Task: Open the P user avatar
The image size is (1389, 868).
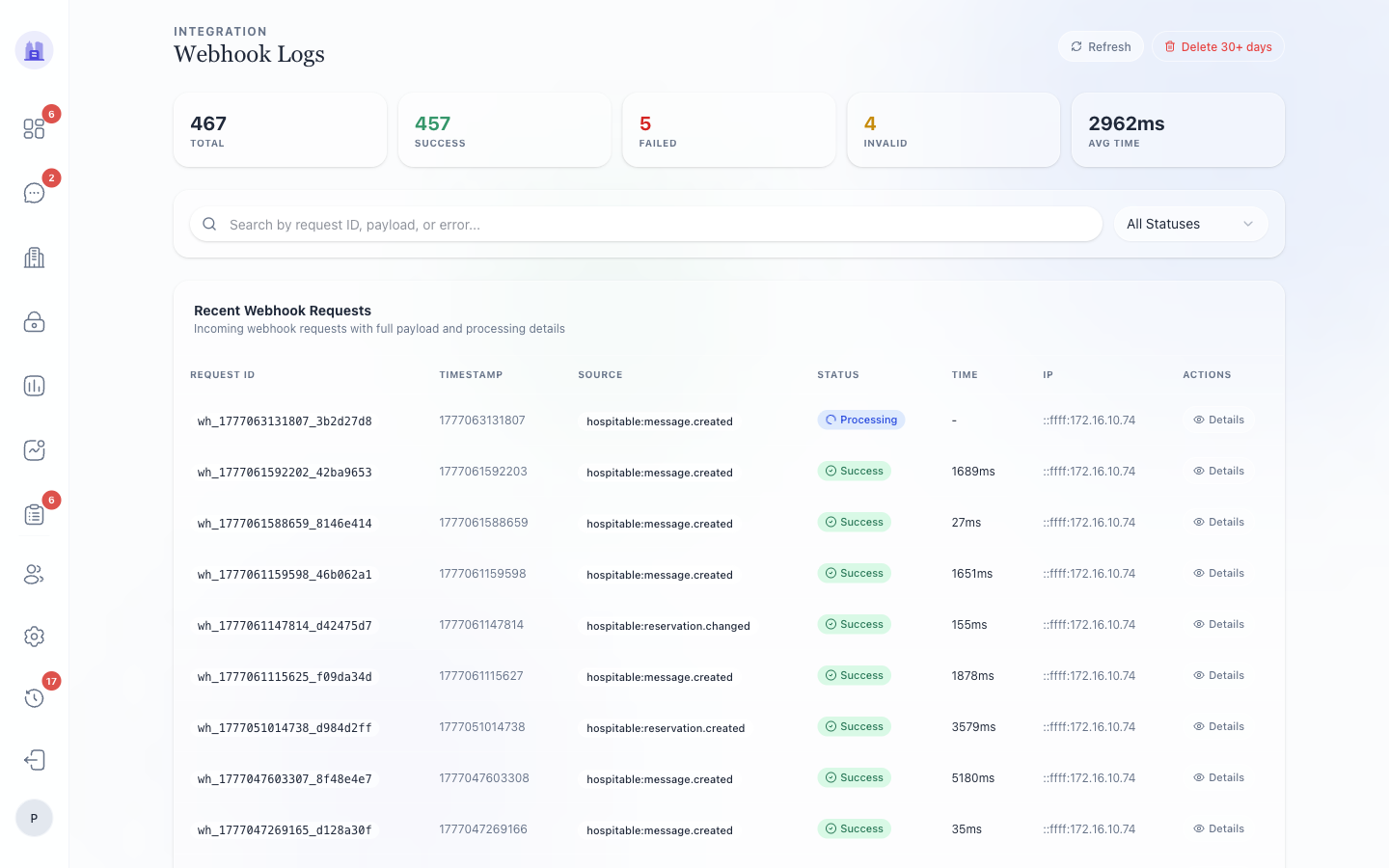Action: pyautogui.click(x=34, y=818)
